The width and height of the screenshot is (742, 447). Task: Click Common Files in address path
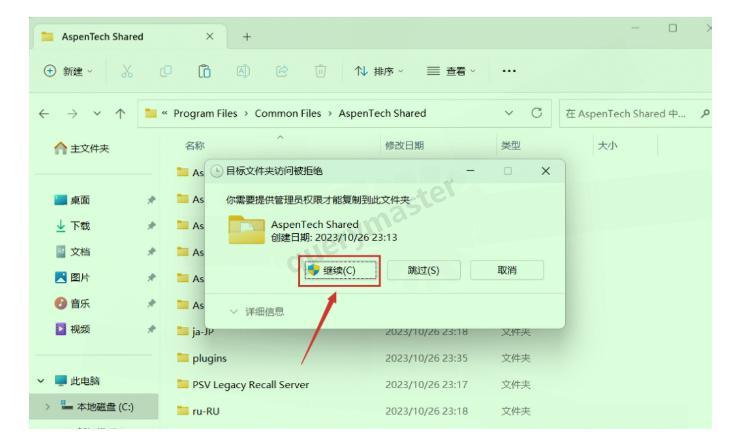point(288,114)
